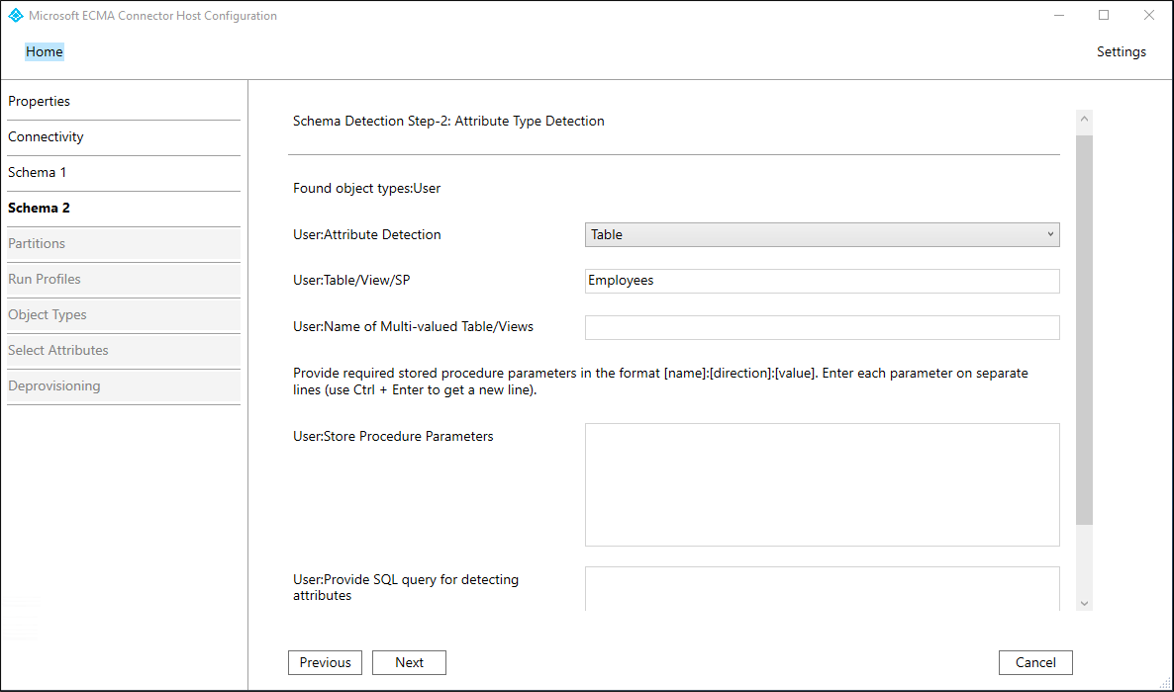Screen dimensions: 1174x692
Task: Select the Object Types page
Action: pos(46,314)
